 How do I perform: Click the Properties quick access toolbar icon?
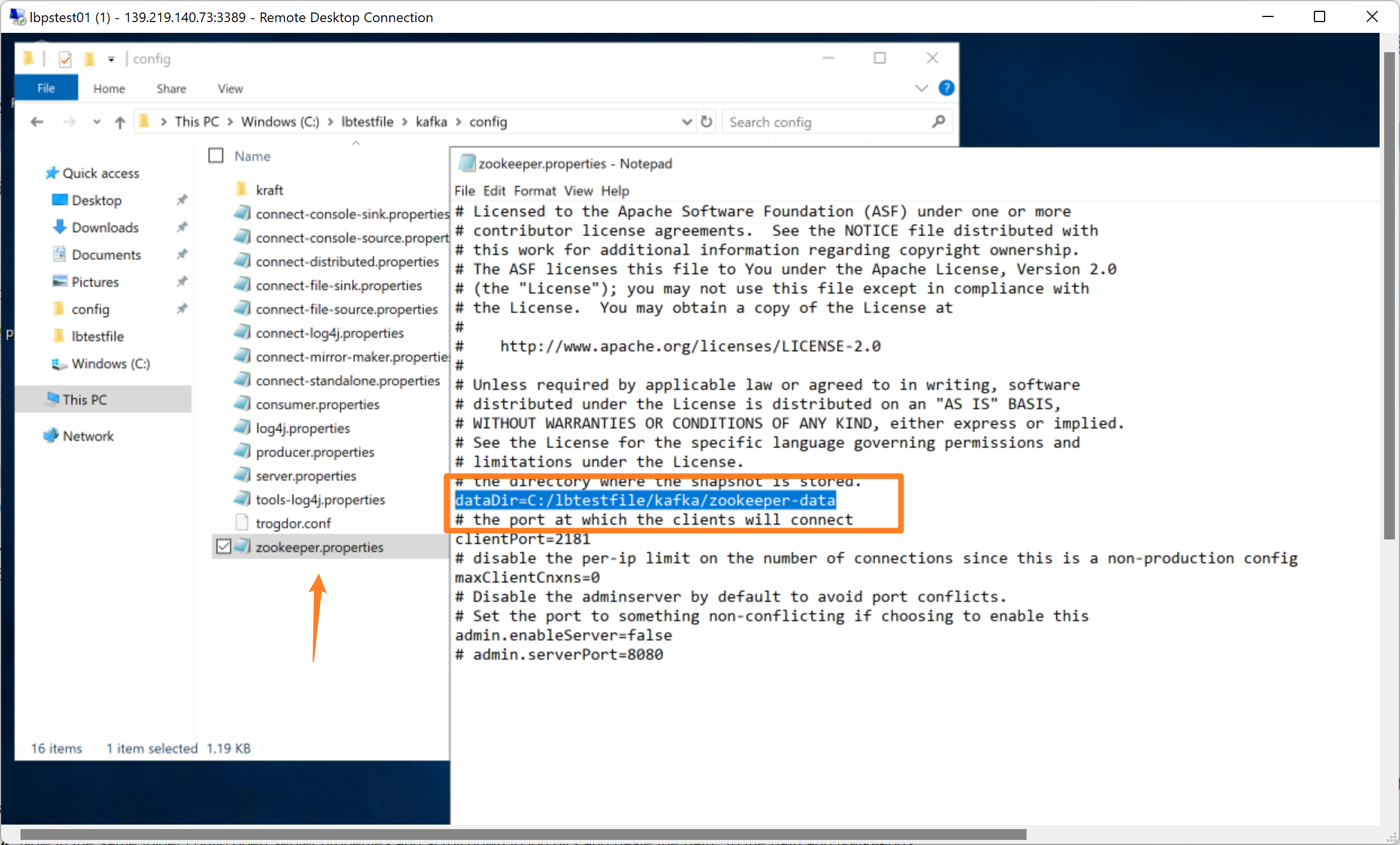[65, 59]
